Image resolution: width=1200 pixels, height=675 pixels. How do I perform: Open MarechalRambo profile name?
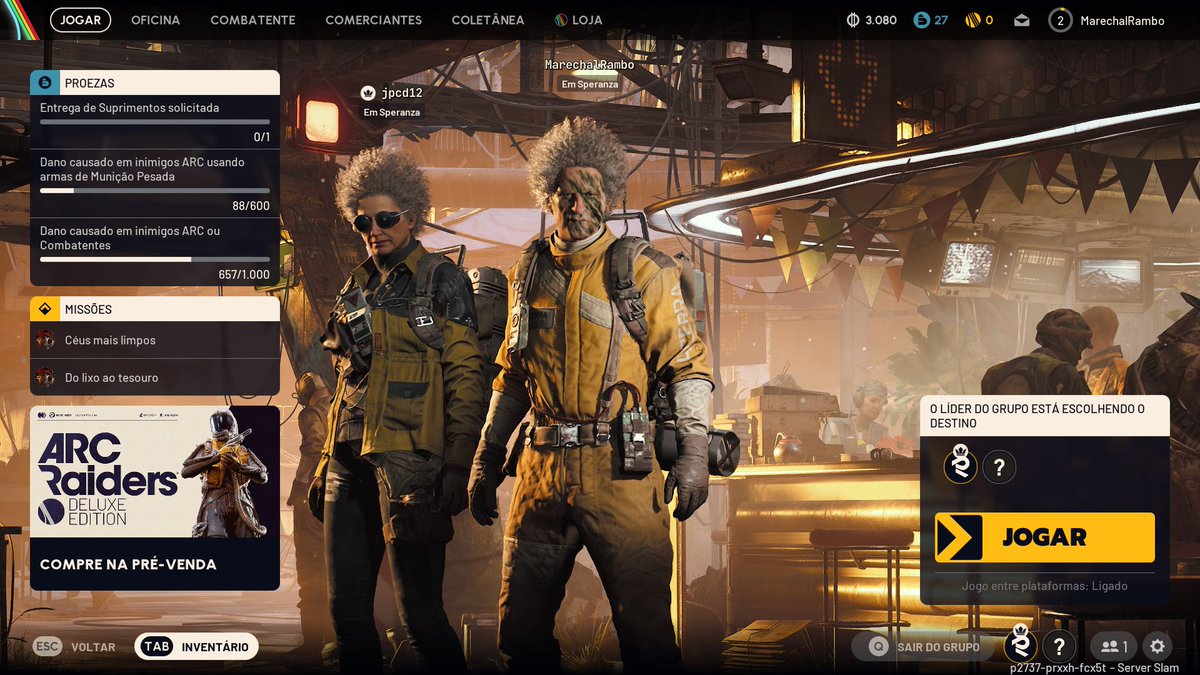[1122, 20]
